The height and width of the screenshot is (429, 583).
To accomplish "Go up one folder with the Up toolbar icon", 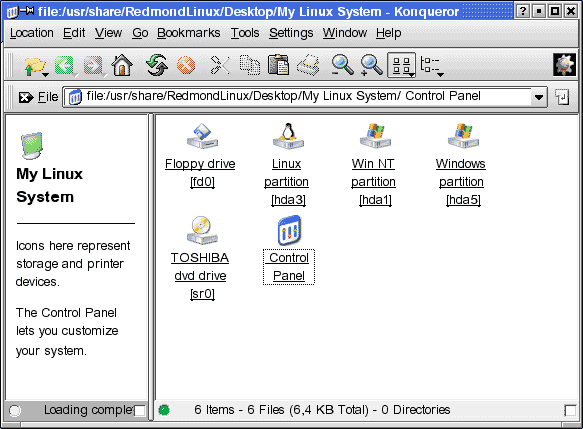I will click(34, 66).
